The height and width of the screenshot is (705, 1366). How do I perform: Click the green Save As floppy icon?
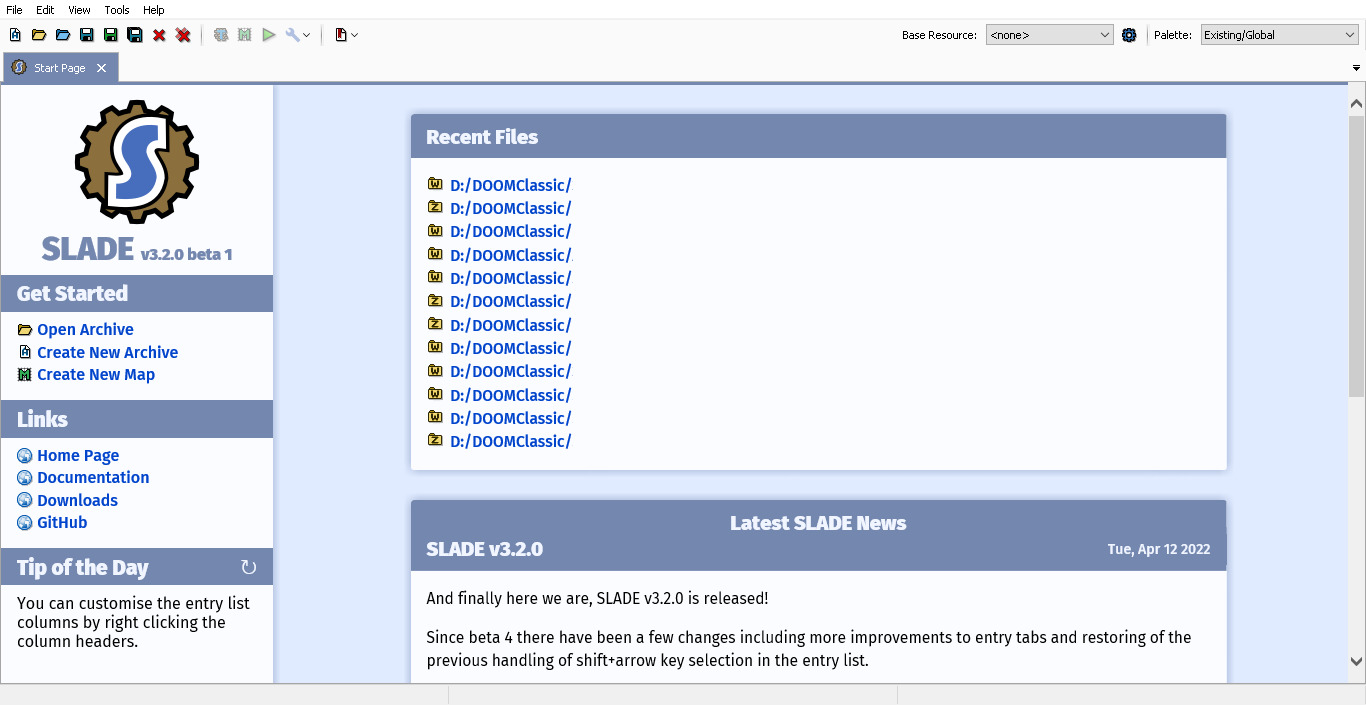pyautogui.click(x=111, y=35)
